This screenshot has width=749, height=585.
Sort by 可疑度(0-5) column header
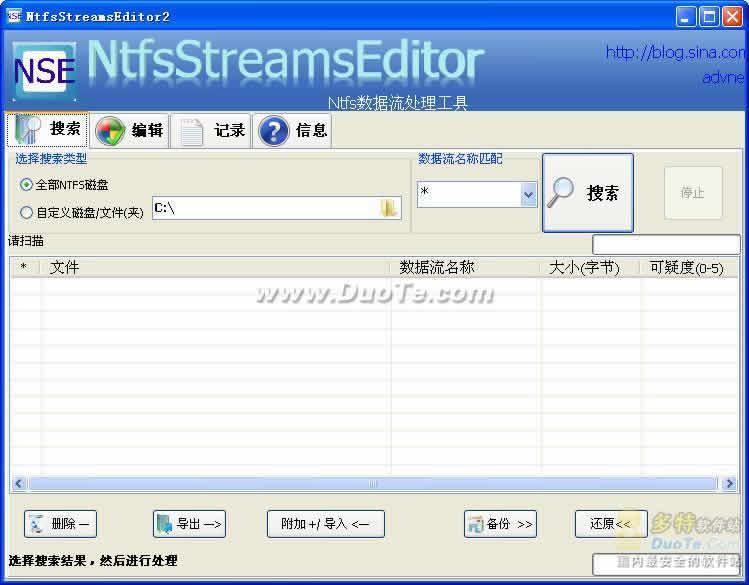coord(689,267)
